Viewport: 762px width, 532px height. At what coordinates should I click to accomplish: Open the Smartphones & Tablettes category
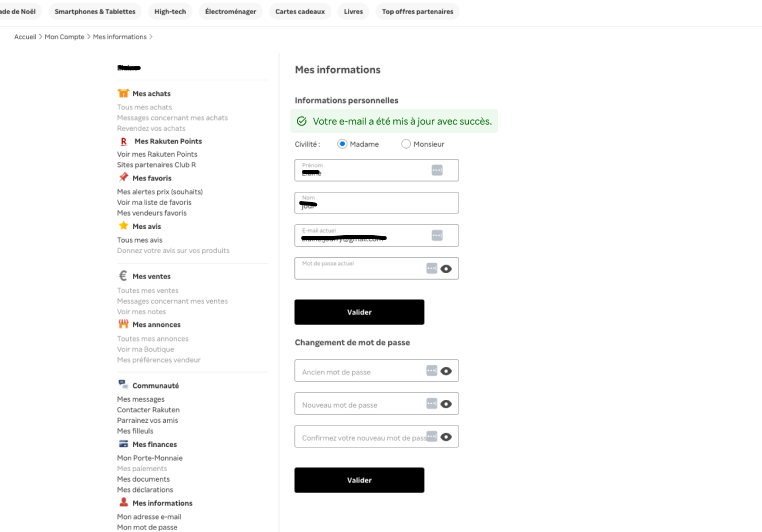[95, 12]
